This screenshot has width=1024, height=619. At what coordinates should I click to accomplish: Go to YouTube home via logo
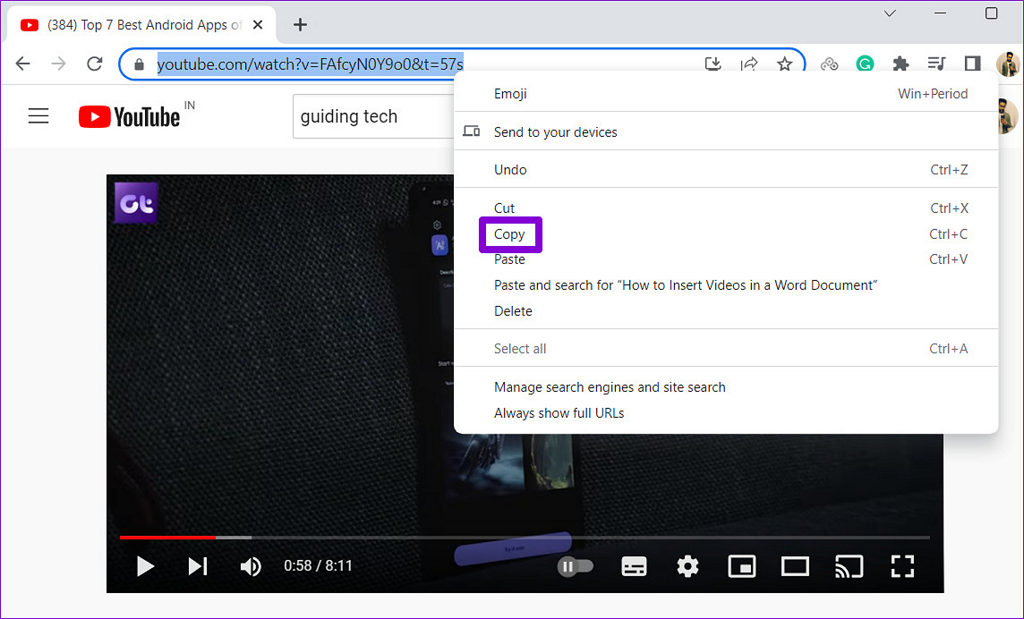(129, 117)
